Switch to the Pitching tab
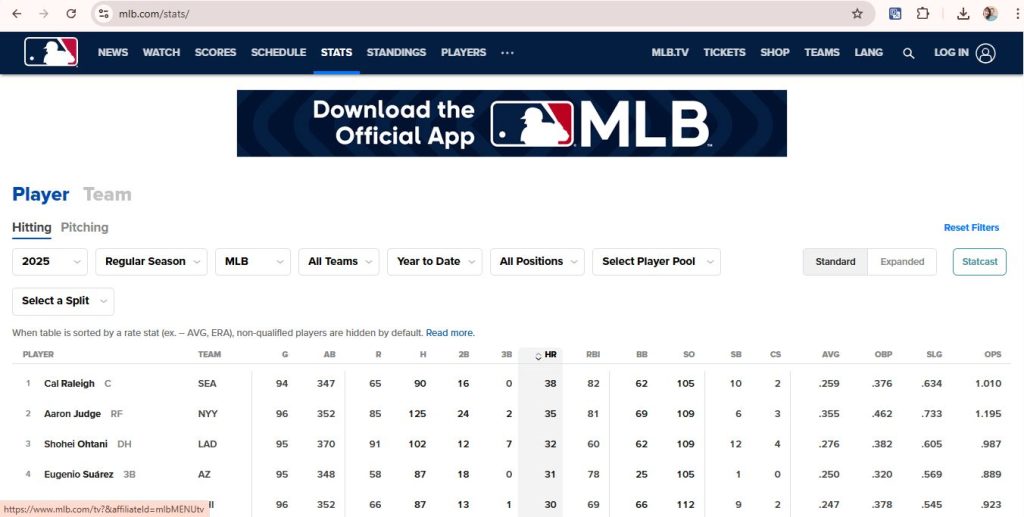The image size is (1024, 517). (84, 228)
